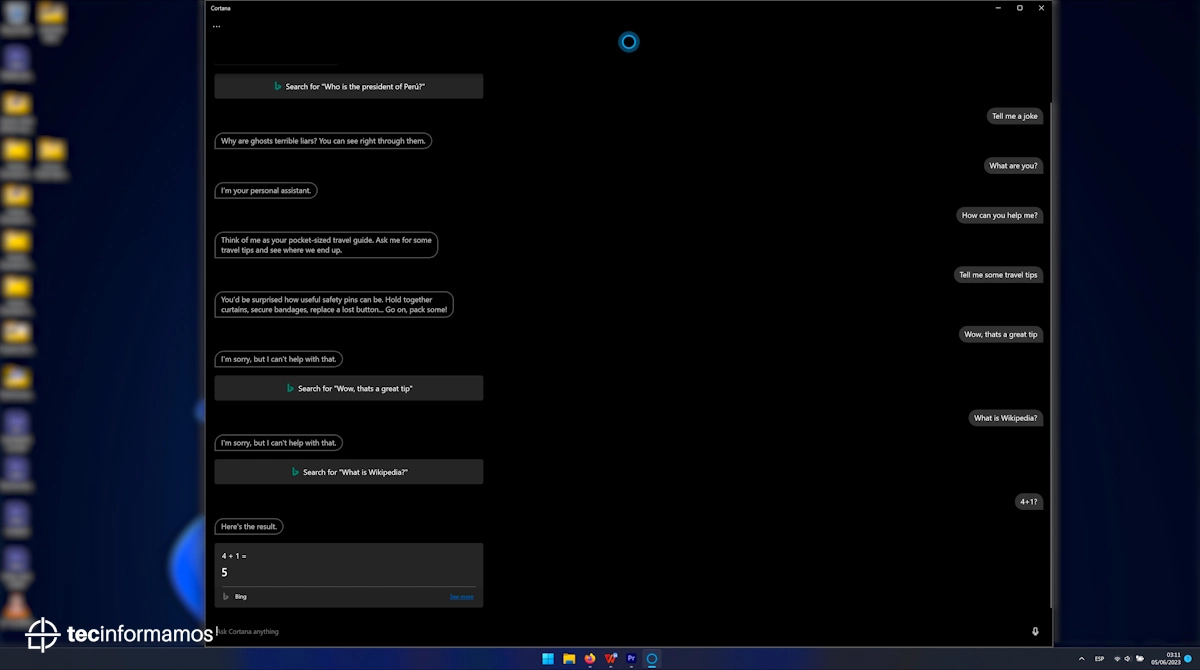Viewport: 1200px width, 670px height.
Task: Click the "Here's the result." reply
Action: (x=249, y=526)
